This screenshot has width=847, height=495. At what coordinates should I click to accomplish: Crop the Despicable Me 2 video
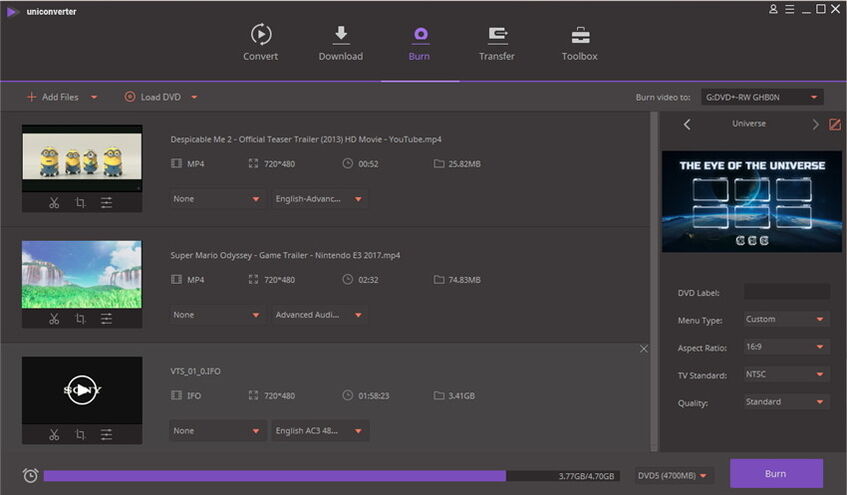80,203
